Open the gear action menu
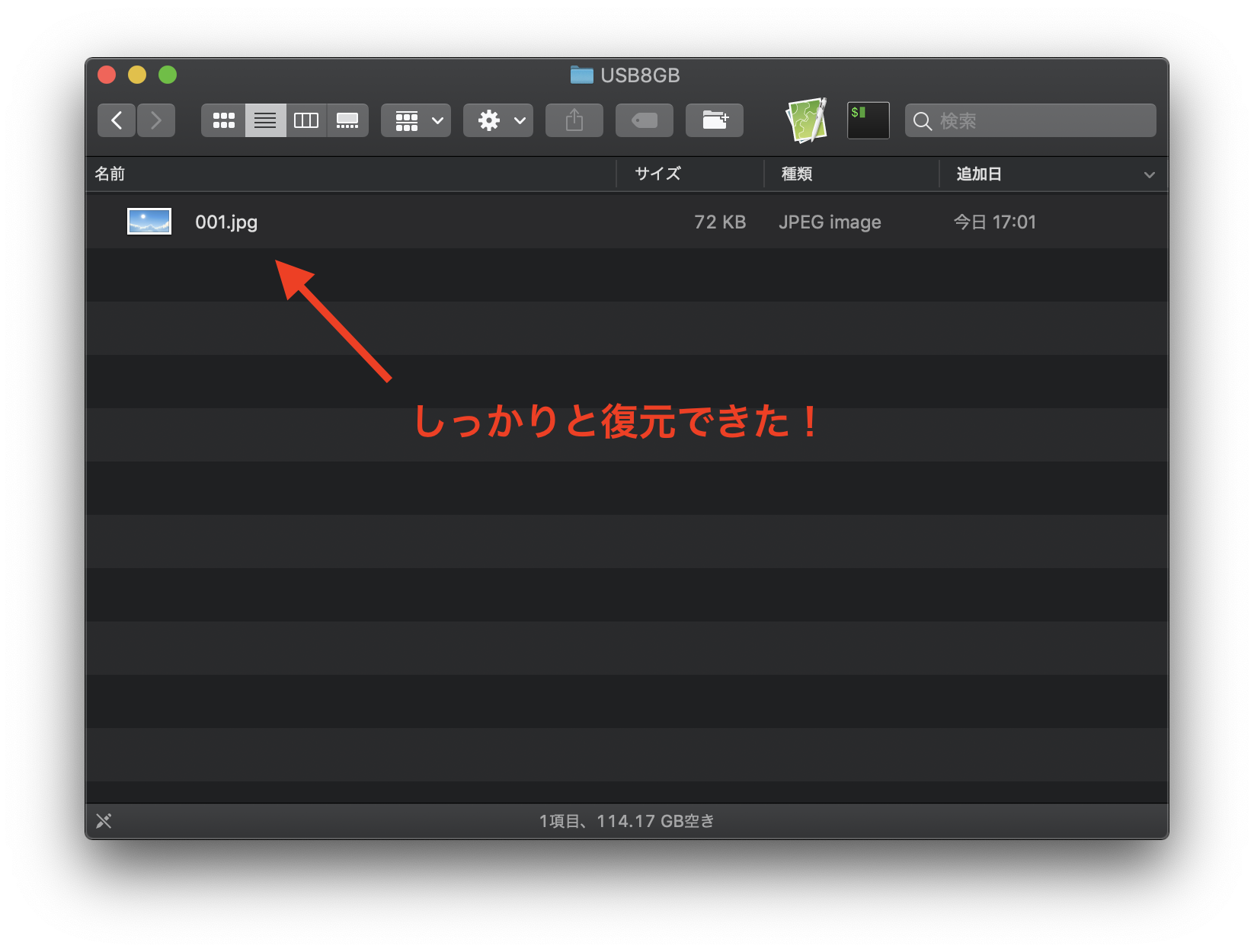The width and height of the screenshot is (1254, 952). [498, 120]
